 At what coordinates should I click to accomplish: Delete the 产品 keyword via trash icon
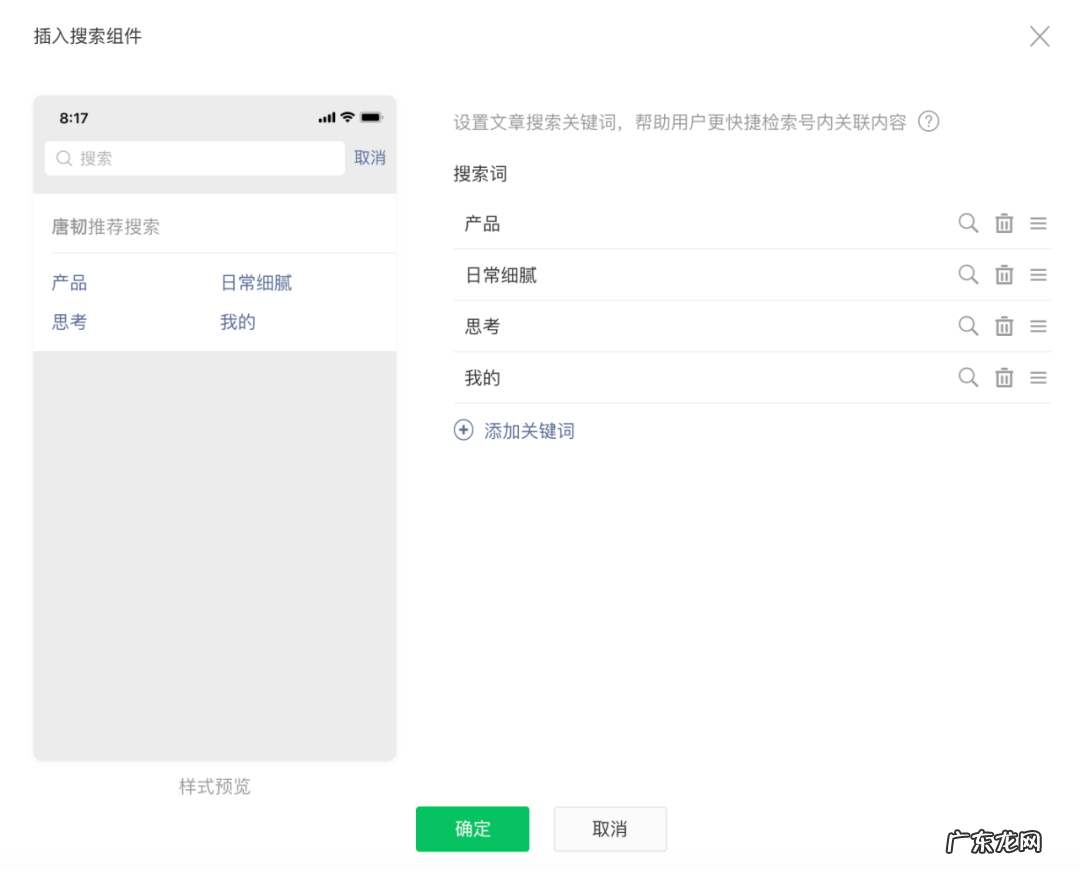[1004, 223]
